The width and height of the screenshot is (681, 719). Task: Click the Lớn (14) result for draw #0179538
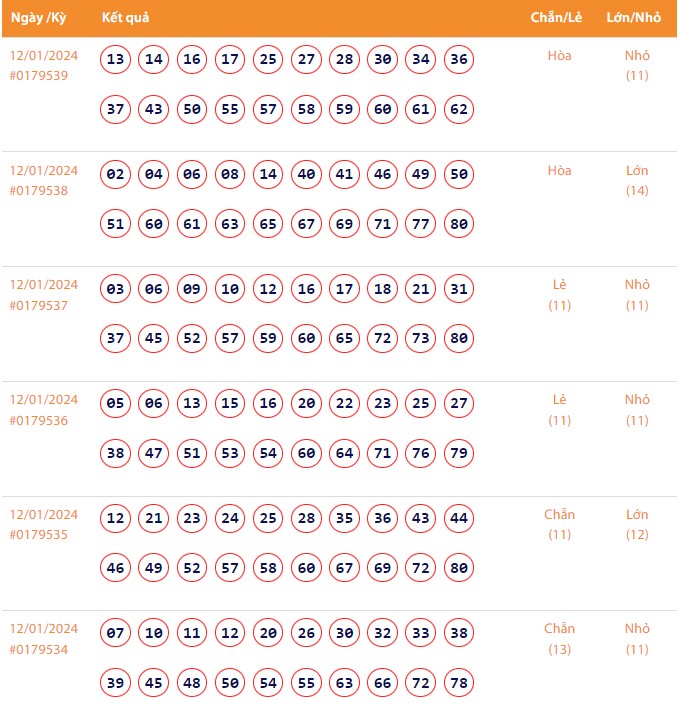tap(637, 180)
